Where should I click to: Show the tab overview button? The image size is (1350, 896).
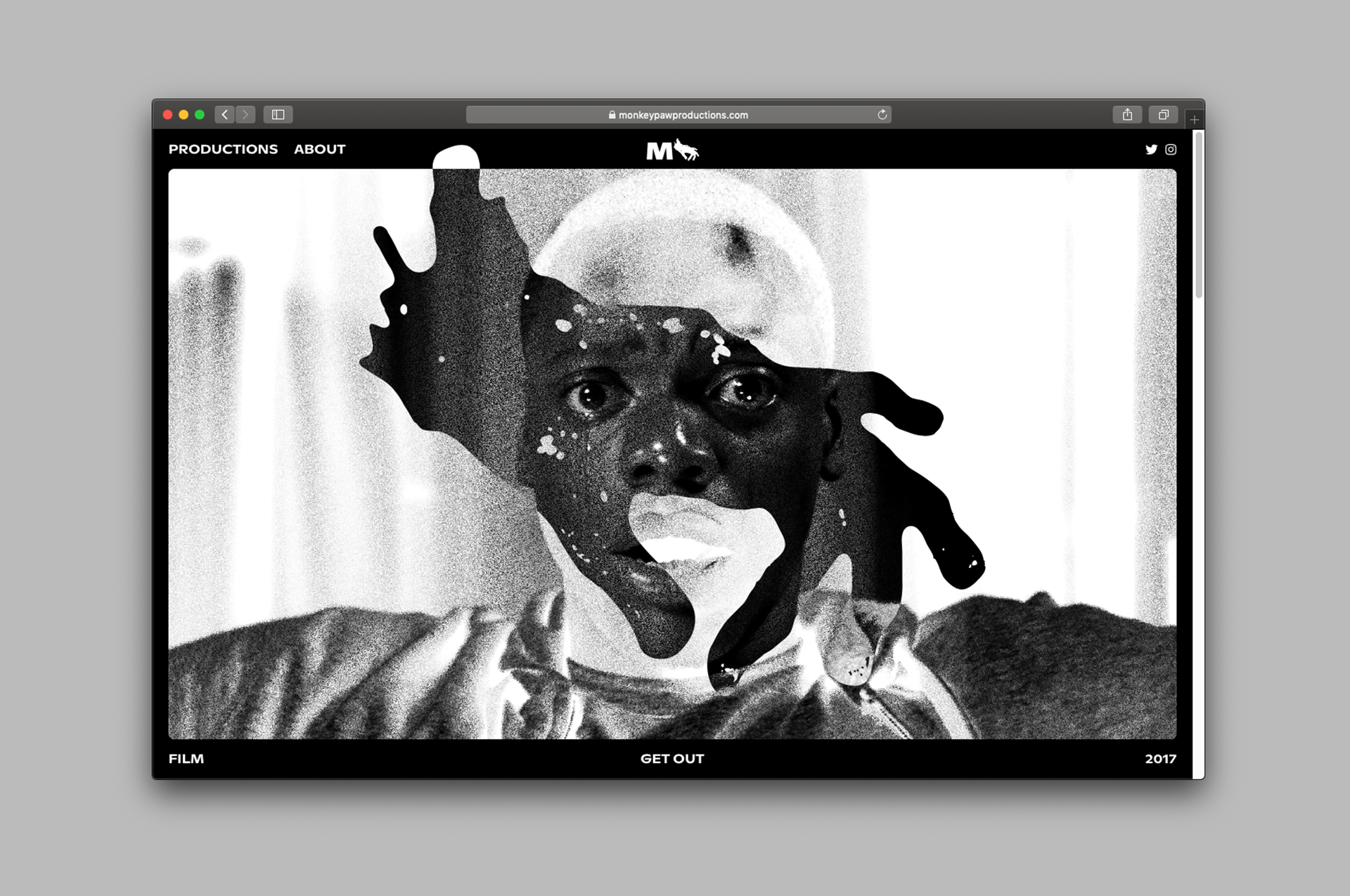pos(1163,115)
